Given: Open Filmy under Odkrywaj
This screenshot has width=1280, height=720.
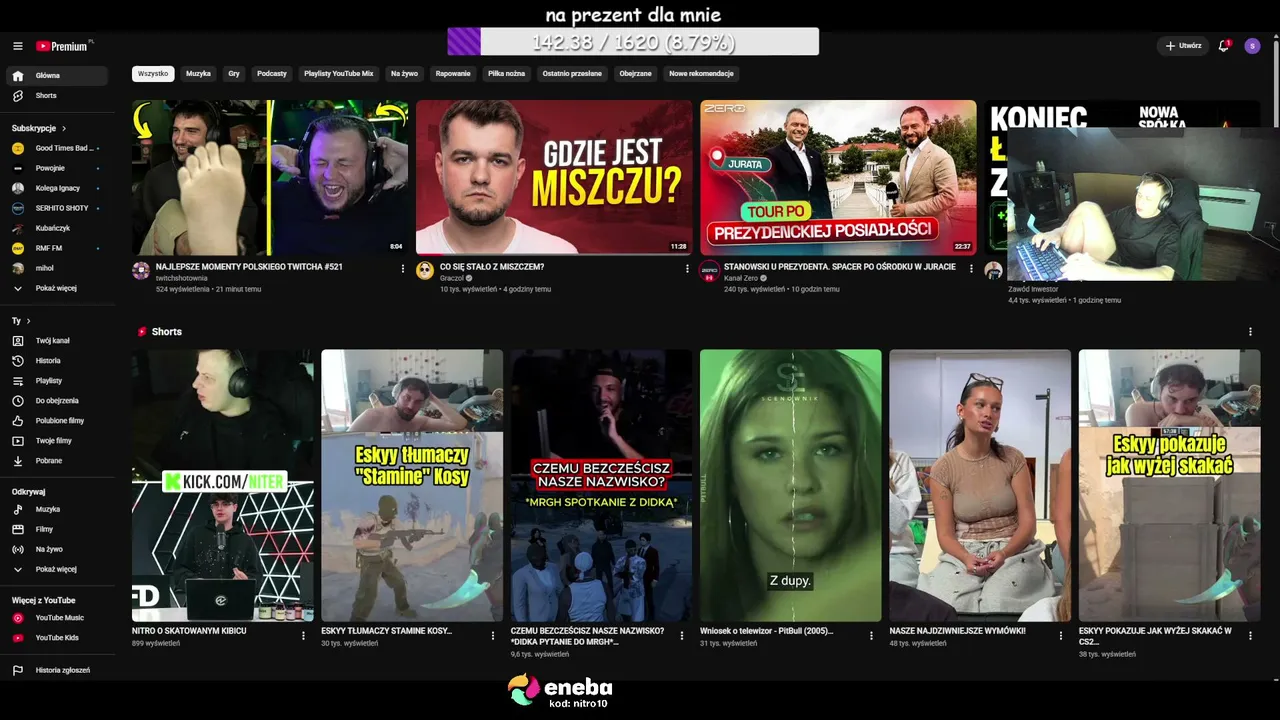Looking at the screenshot, I should point(57,530).
